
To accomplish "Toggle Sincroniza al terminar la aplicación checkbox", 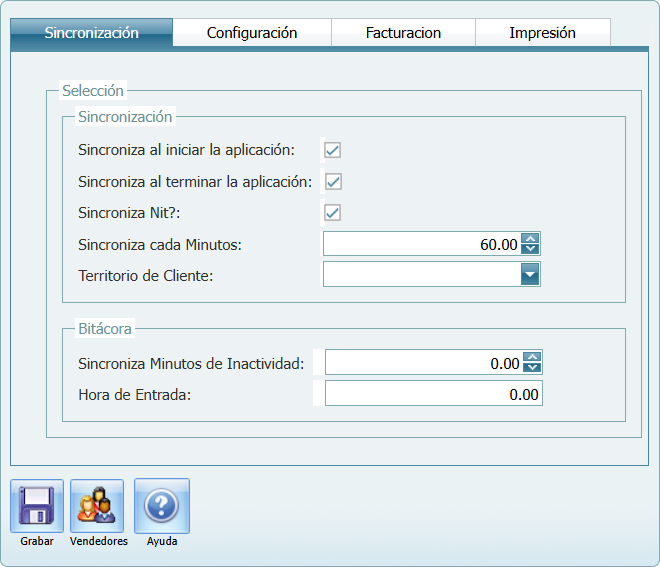I will coord(333,181).
